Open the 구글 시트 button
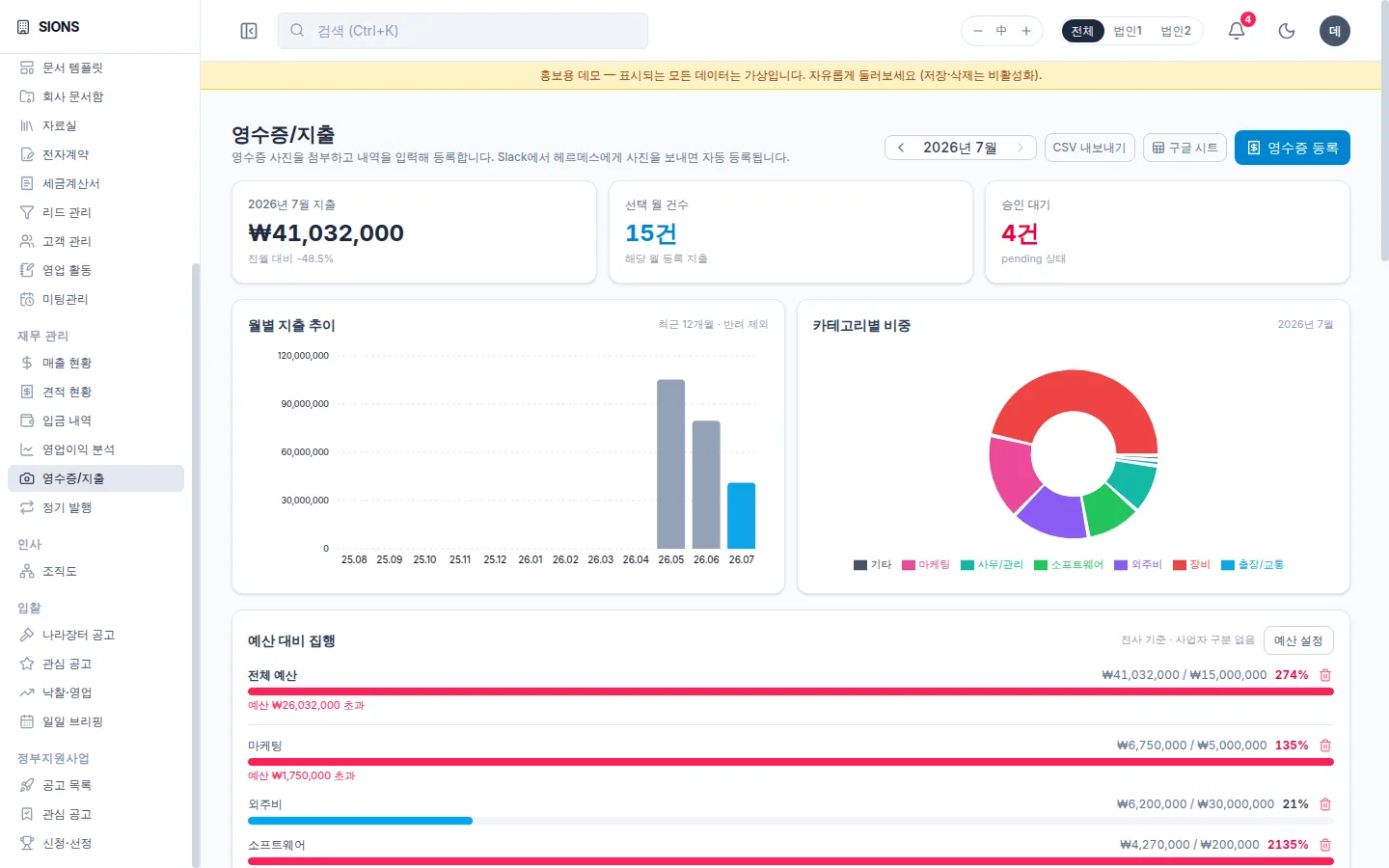This screenshot has height=868, width=1389. tap(1185, 148)
